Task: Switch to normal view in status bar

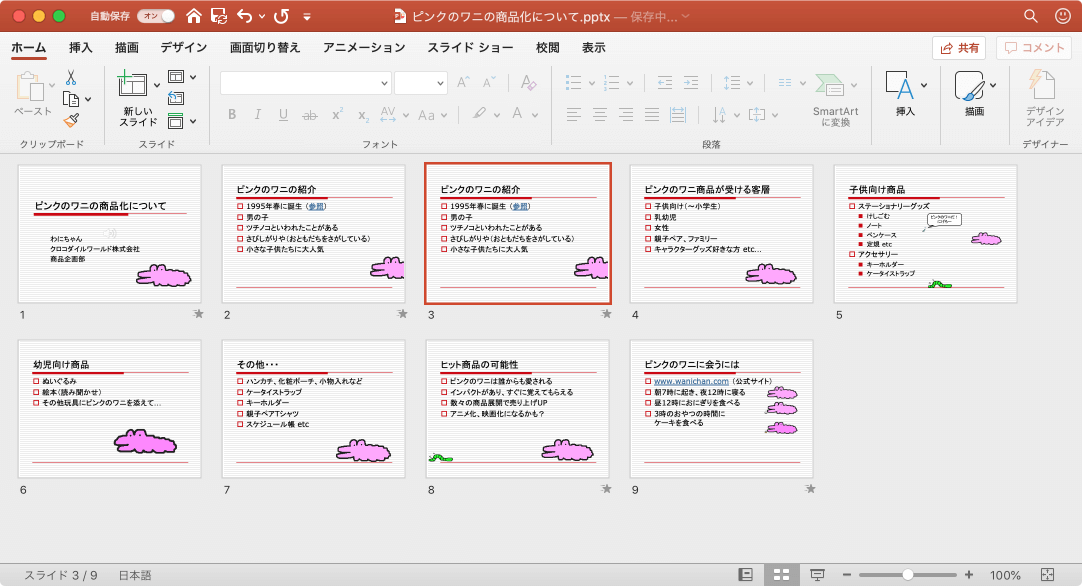Action: pos(745,575)
